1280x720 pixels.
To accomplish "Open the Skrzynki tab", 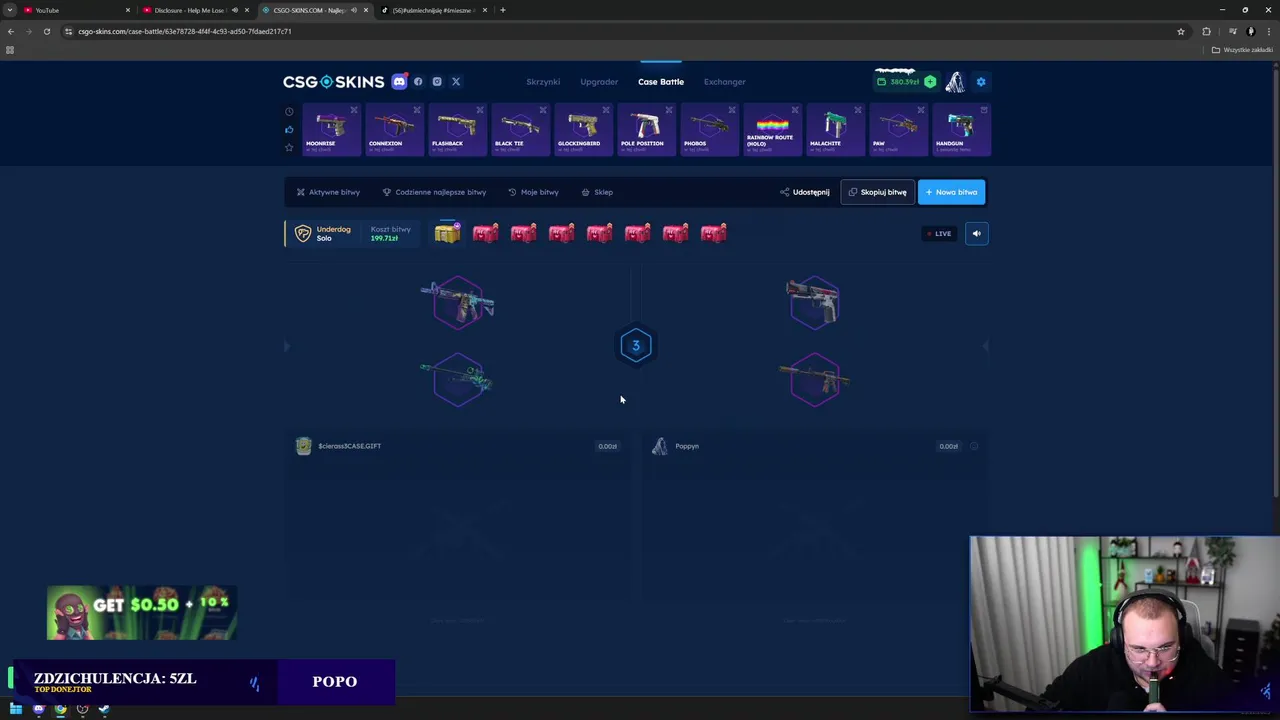I will coord(543,81).
